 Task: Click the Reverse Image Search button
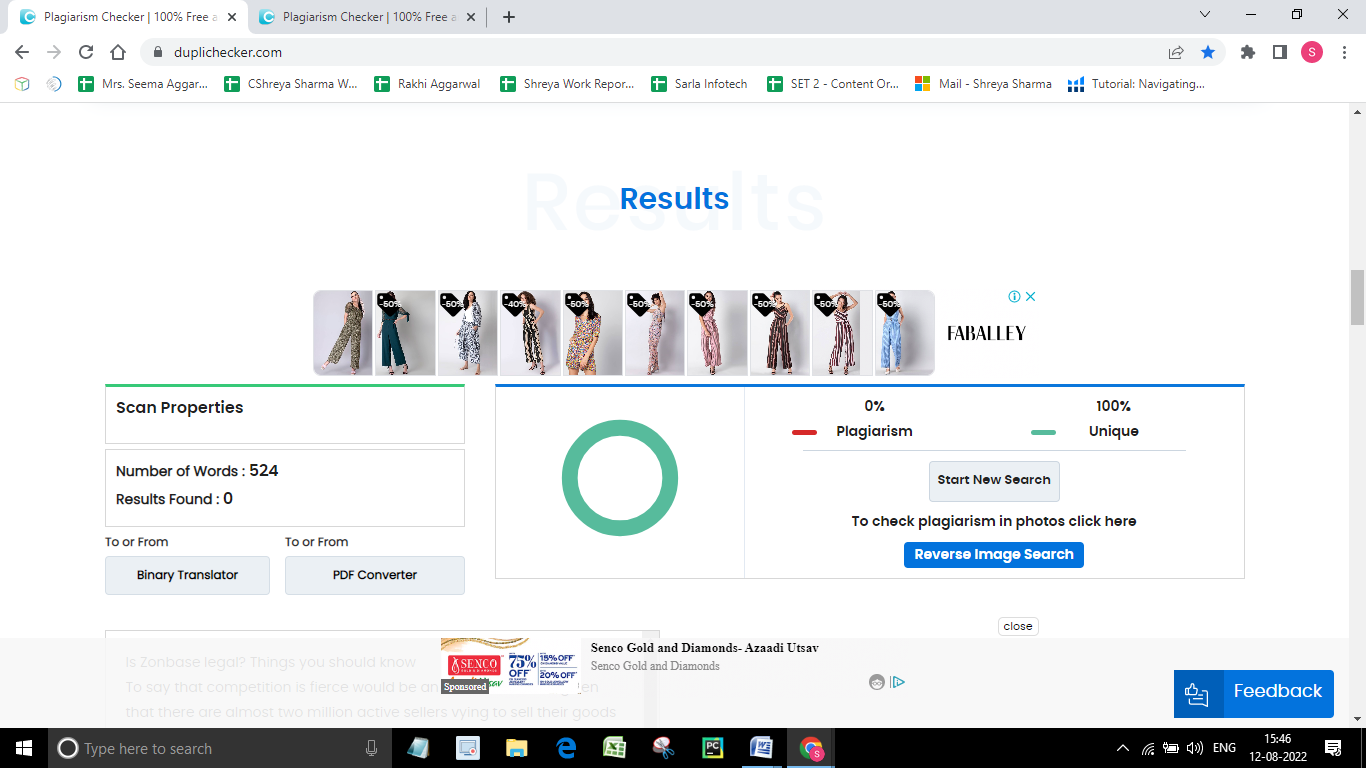tap(994, 555)
